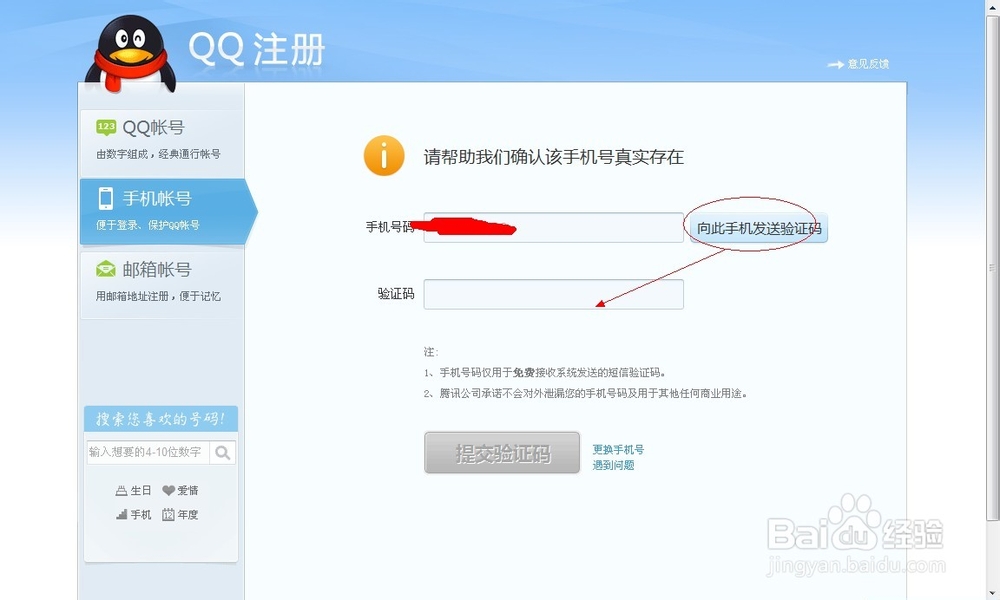This screenshot has width=1000, height=600.
Task: Select the 邮箱帐号 sidebar tab
Action: click(x=161, y=284)
